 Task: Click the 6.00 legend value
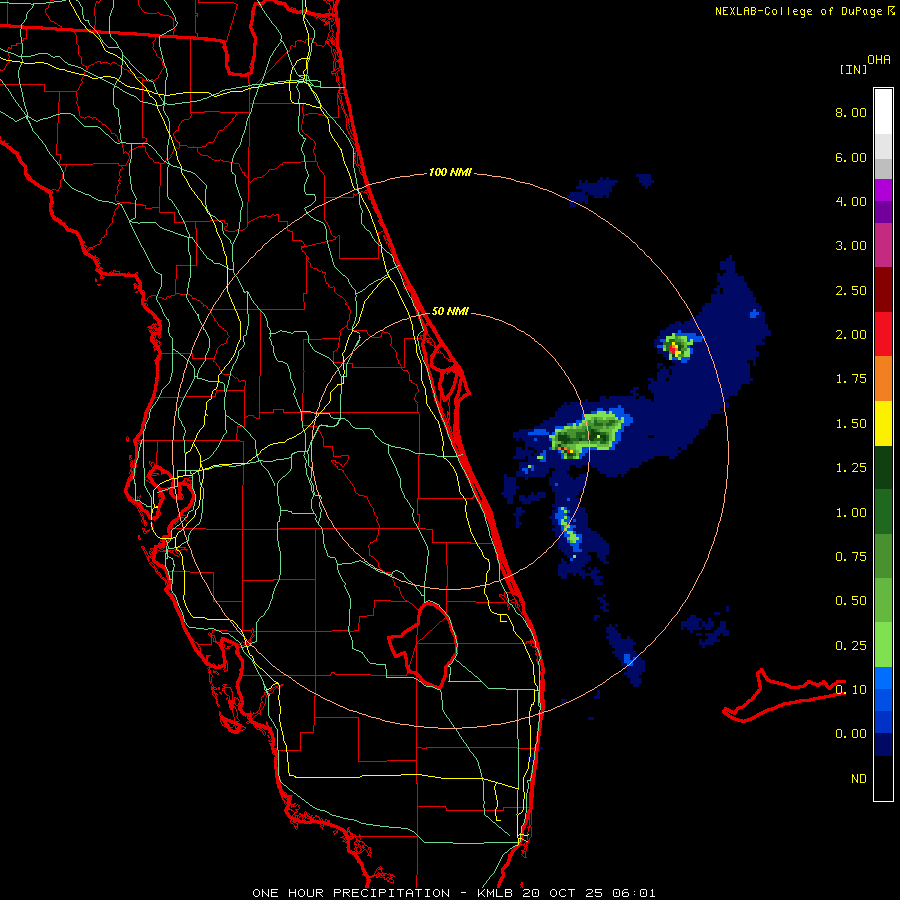pyautogui.click(x=851, y=157)
